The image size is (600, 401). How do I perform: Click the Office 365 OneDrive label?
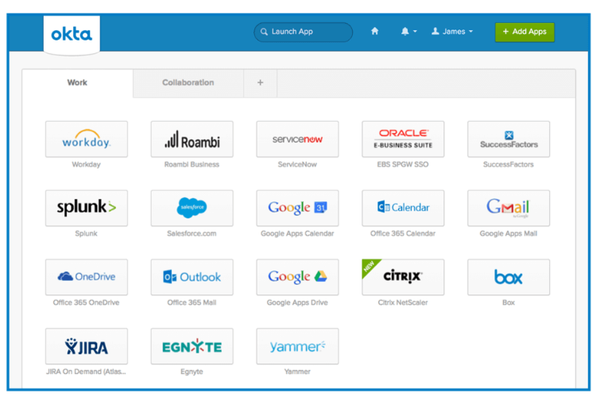(x=86, y=303)
